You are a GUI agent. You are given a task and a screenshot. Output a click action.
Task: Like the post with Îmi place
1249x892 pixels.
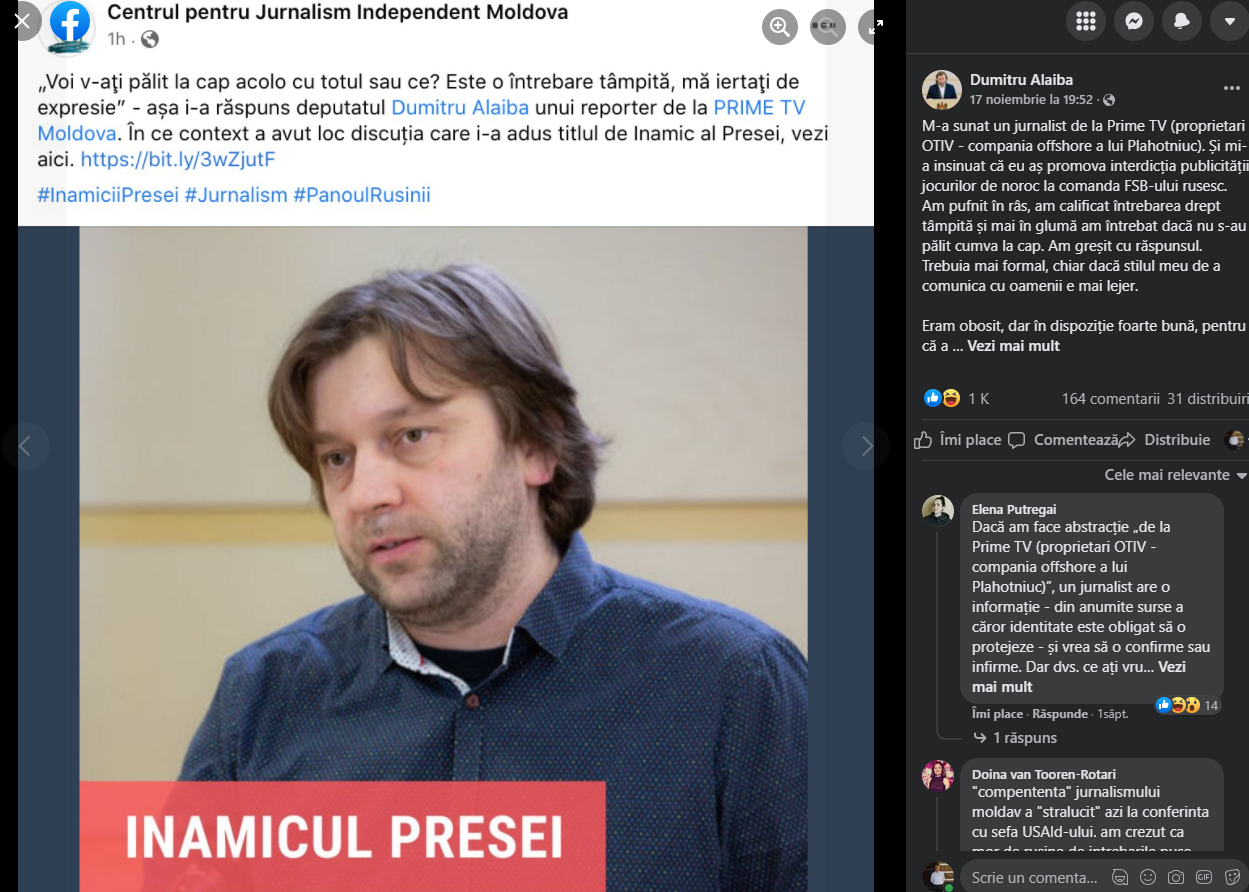coord(959,440)
